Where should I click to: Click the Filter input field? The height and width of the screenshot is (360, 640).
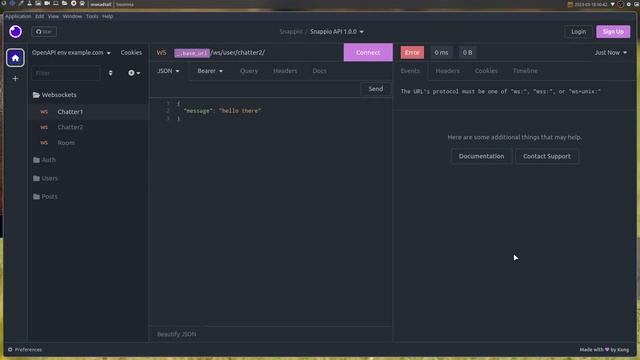[66, 73]
